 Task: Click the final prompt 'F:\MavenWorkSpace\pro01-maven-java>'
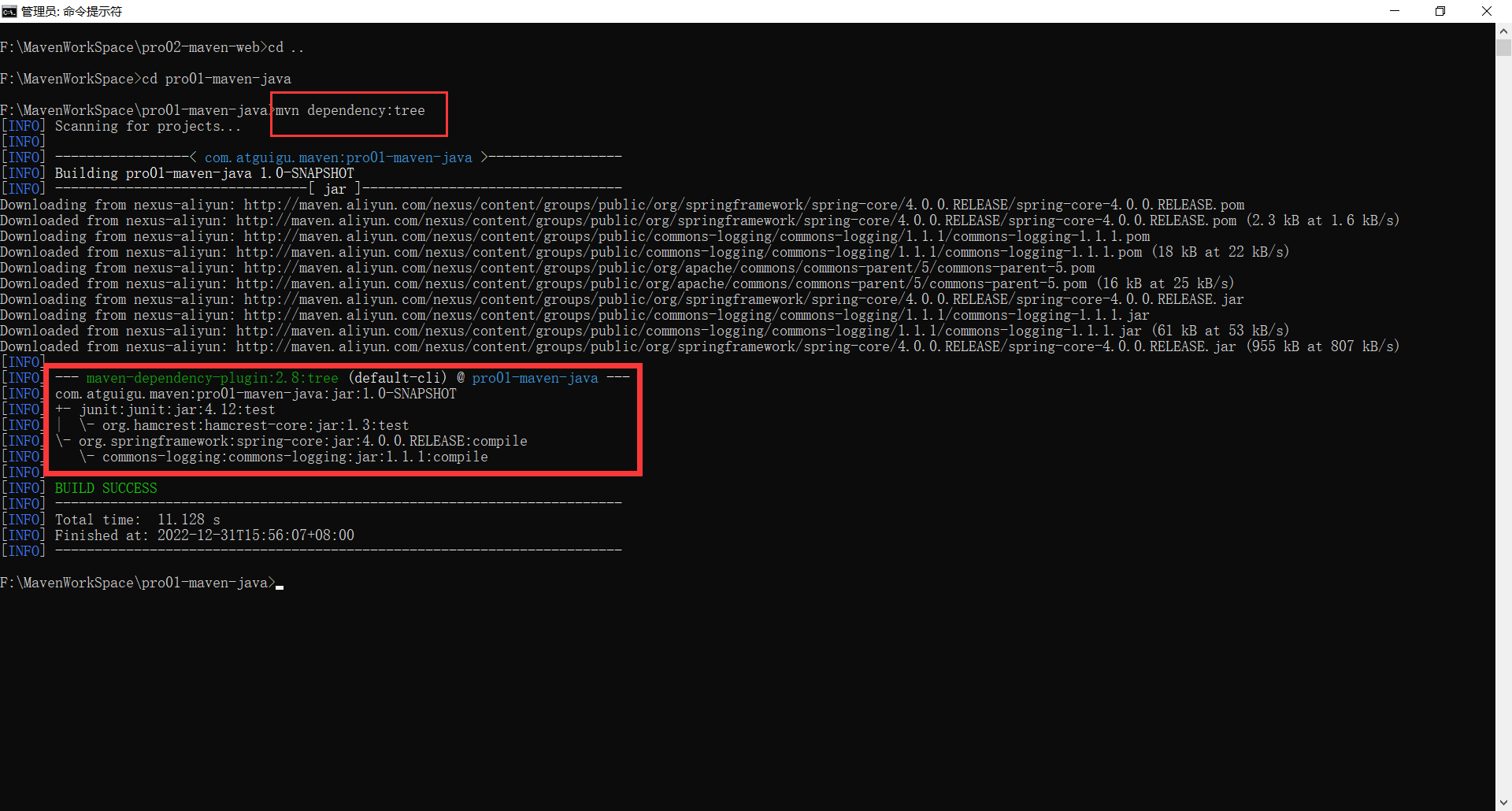pos(138,583)
